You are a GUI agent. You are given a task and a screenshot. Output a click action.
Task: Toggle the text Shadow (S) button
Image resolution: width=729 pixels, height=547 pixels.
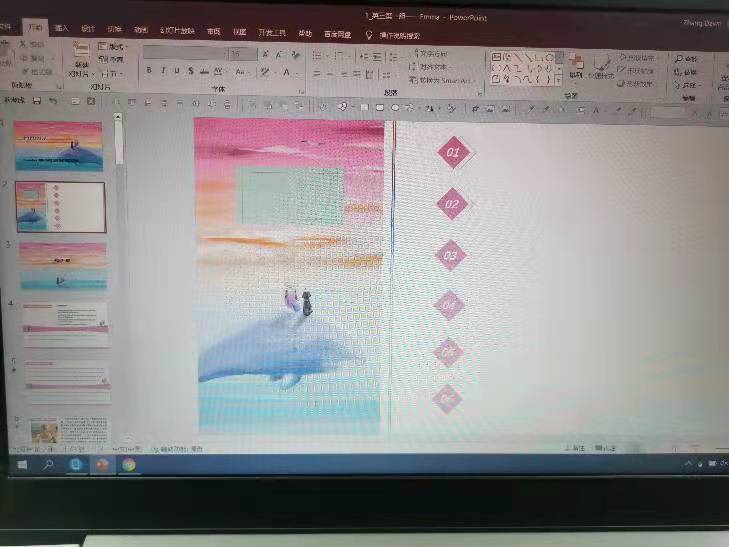point(191,71)
